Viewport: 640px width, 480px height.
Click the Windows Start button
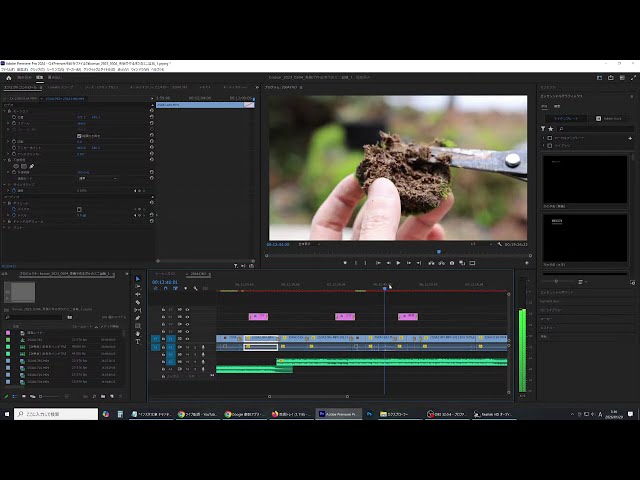click(7, 414)
